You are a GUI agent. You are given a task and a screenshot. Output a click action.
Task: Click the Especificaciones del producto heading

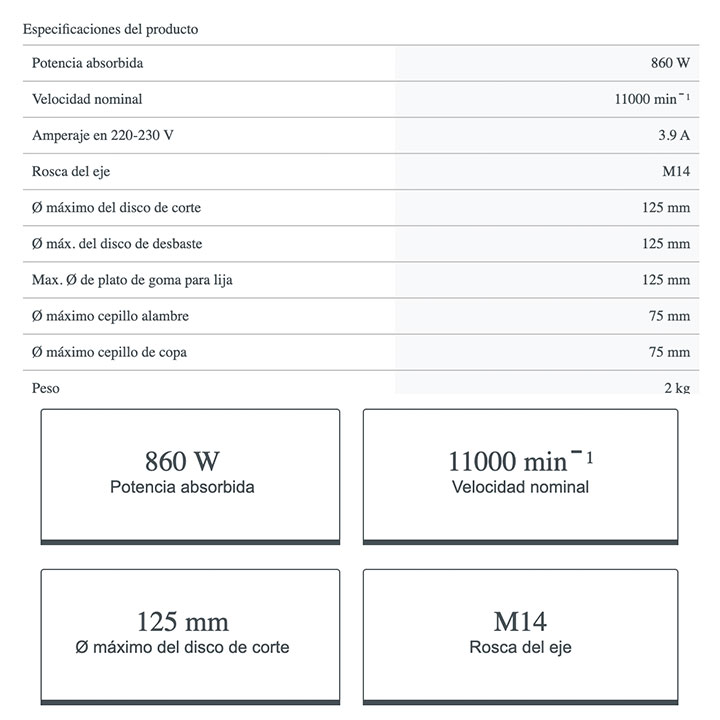pos(110,29)
